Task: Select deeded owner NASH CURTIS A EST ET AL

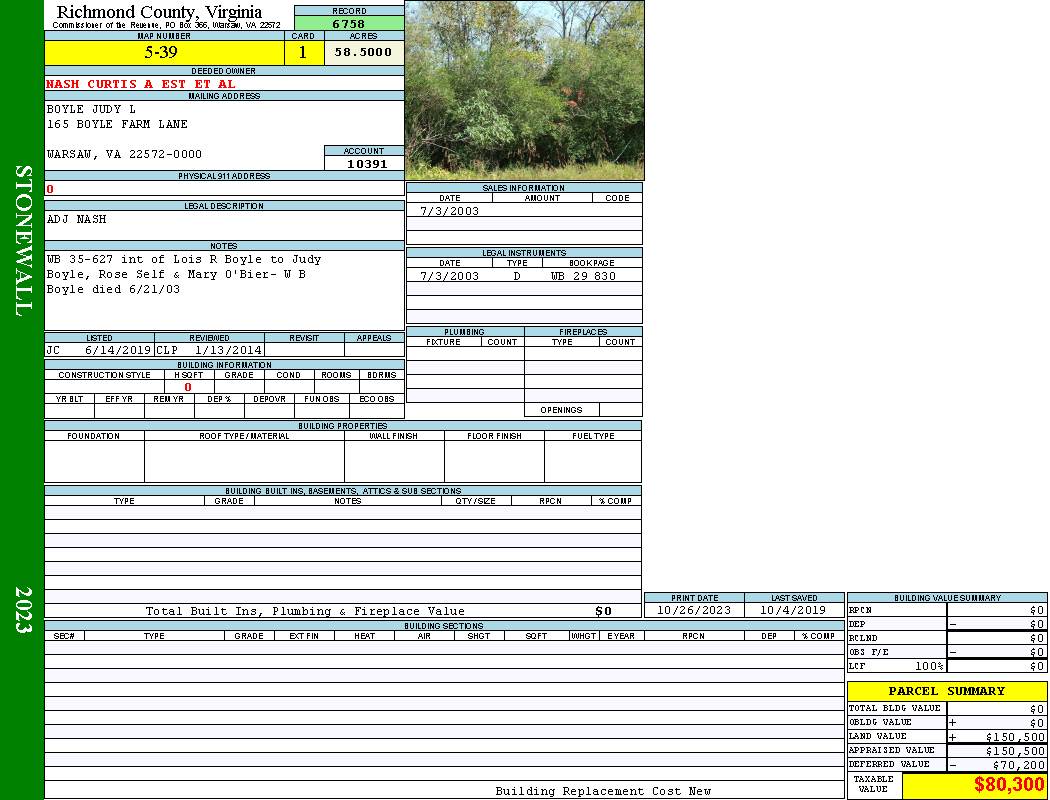Action: click(x=141, y=84)
